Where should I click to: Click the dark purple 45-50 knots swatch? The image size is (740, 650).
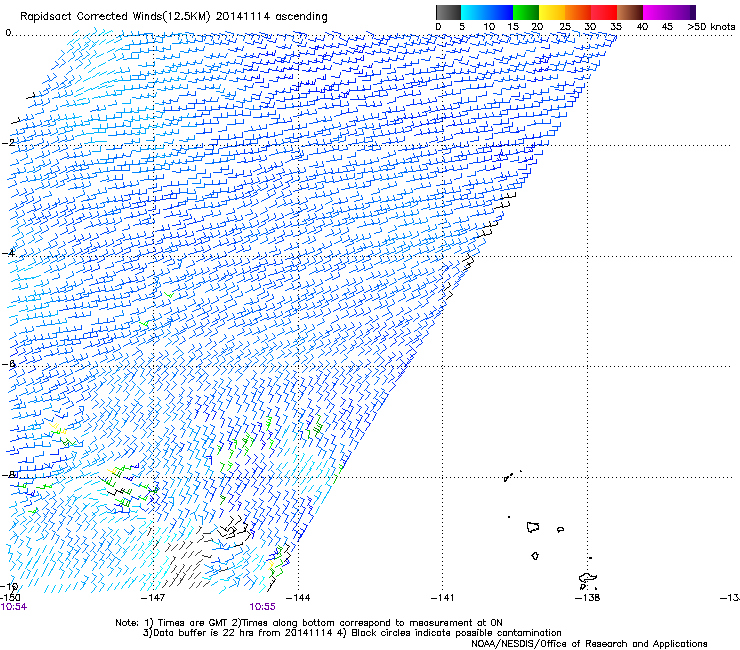(682, 12)
